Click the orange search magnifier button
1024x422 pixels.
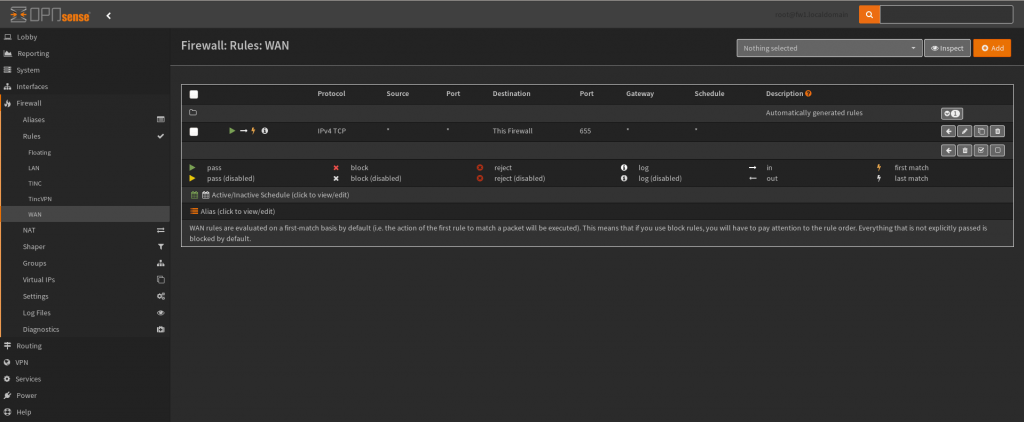coord(870,15)
